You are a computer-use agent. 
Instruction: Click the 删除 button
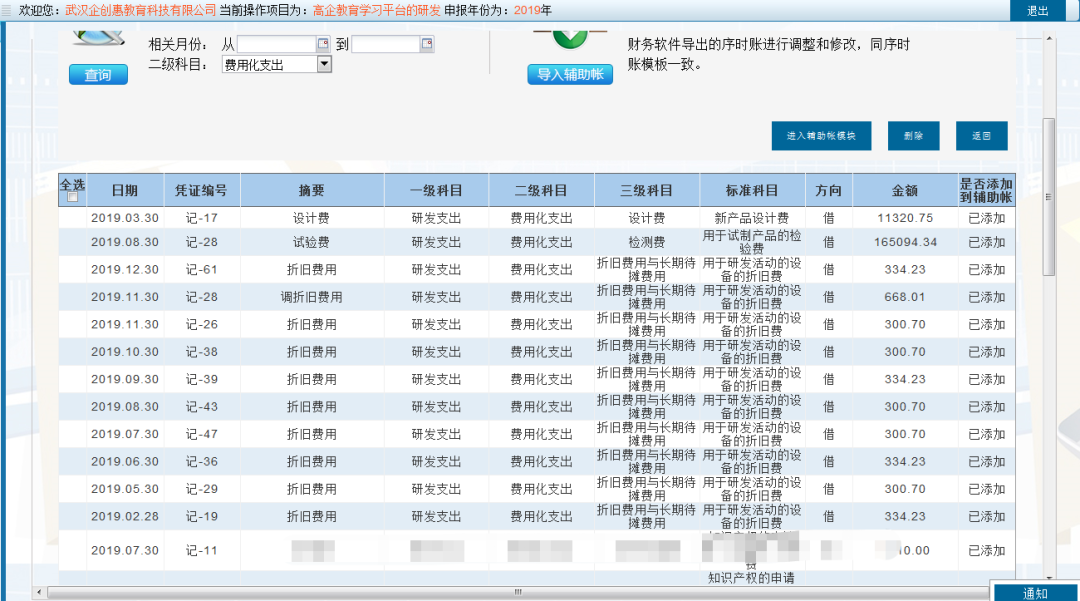[x=913, y=136]
